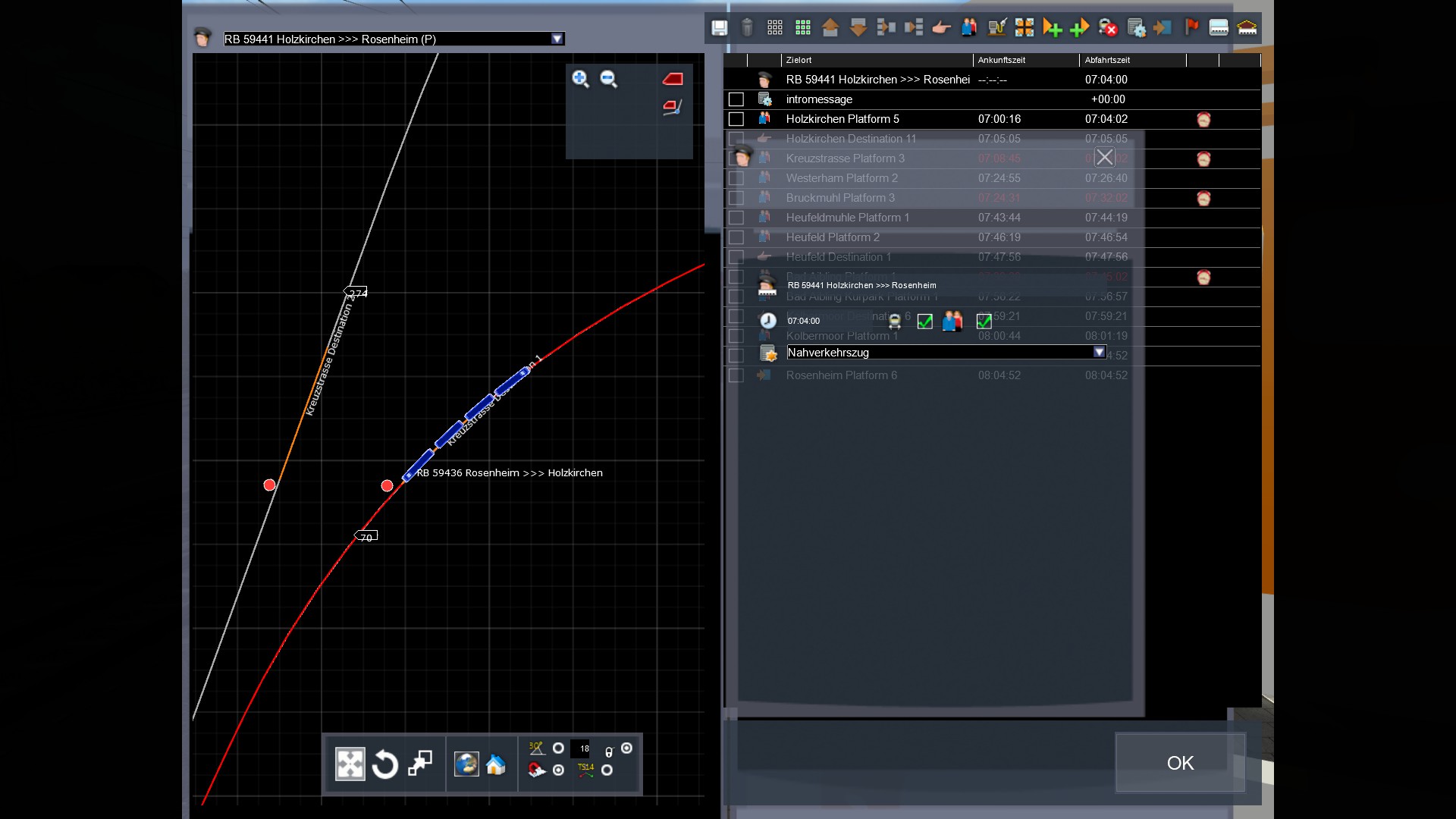Click the fuel pump icon in the toolbar

point(996,28)
